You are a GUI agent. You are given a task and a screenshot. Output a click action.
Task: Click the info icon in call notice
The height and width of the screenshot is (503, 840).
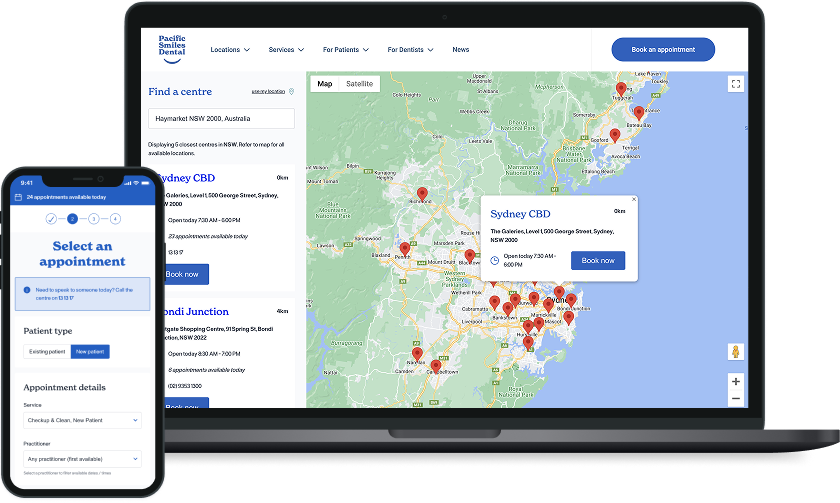point(27,290)
